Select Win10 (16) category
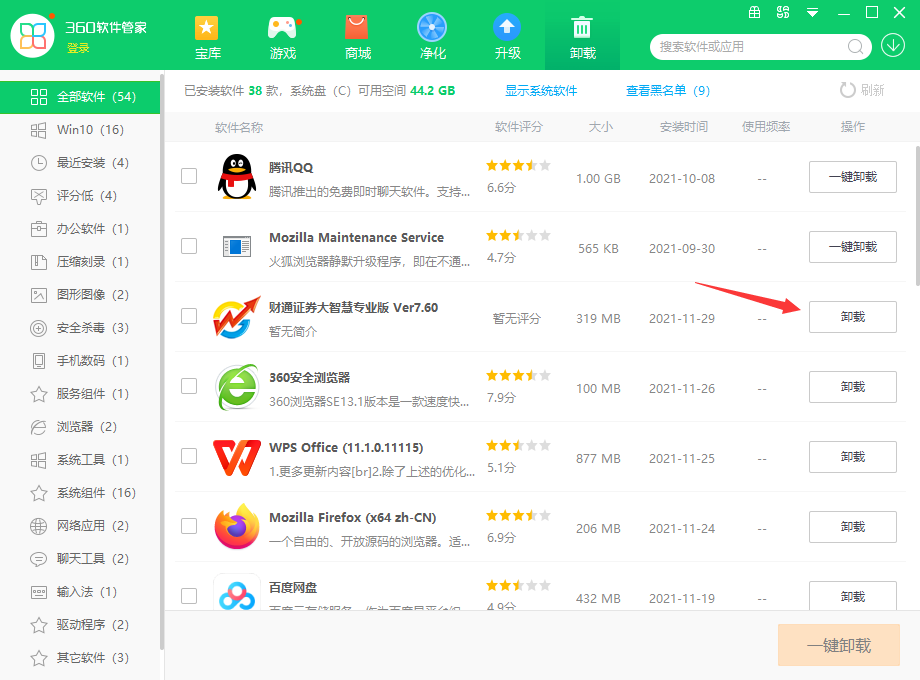 (x=80, y=130)
